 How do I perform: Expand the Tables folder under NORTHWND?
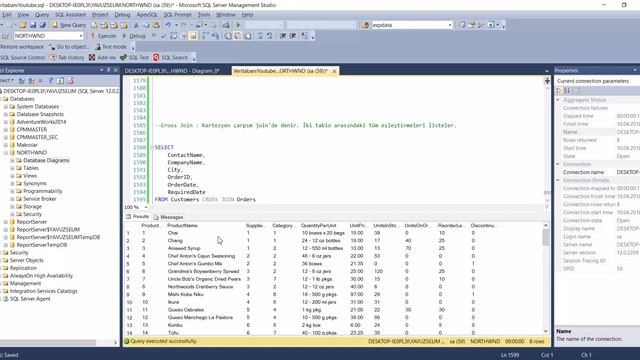pos(12,168)
